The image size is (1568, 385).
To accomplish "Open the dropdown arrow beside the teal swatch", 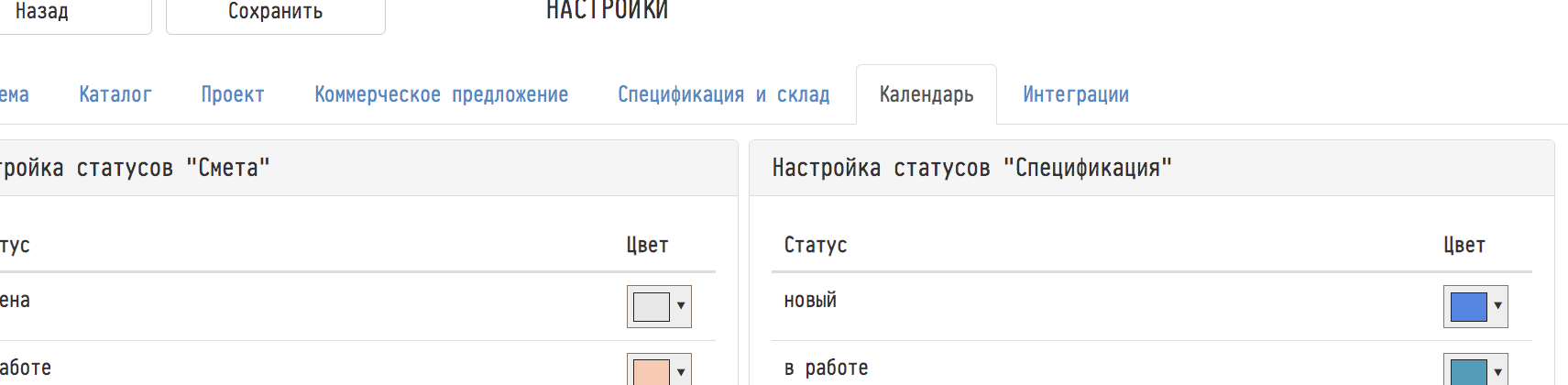I will [1497, 371].
